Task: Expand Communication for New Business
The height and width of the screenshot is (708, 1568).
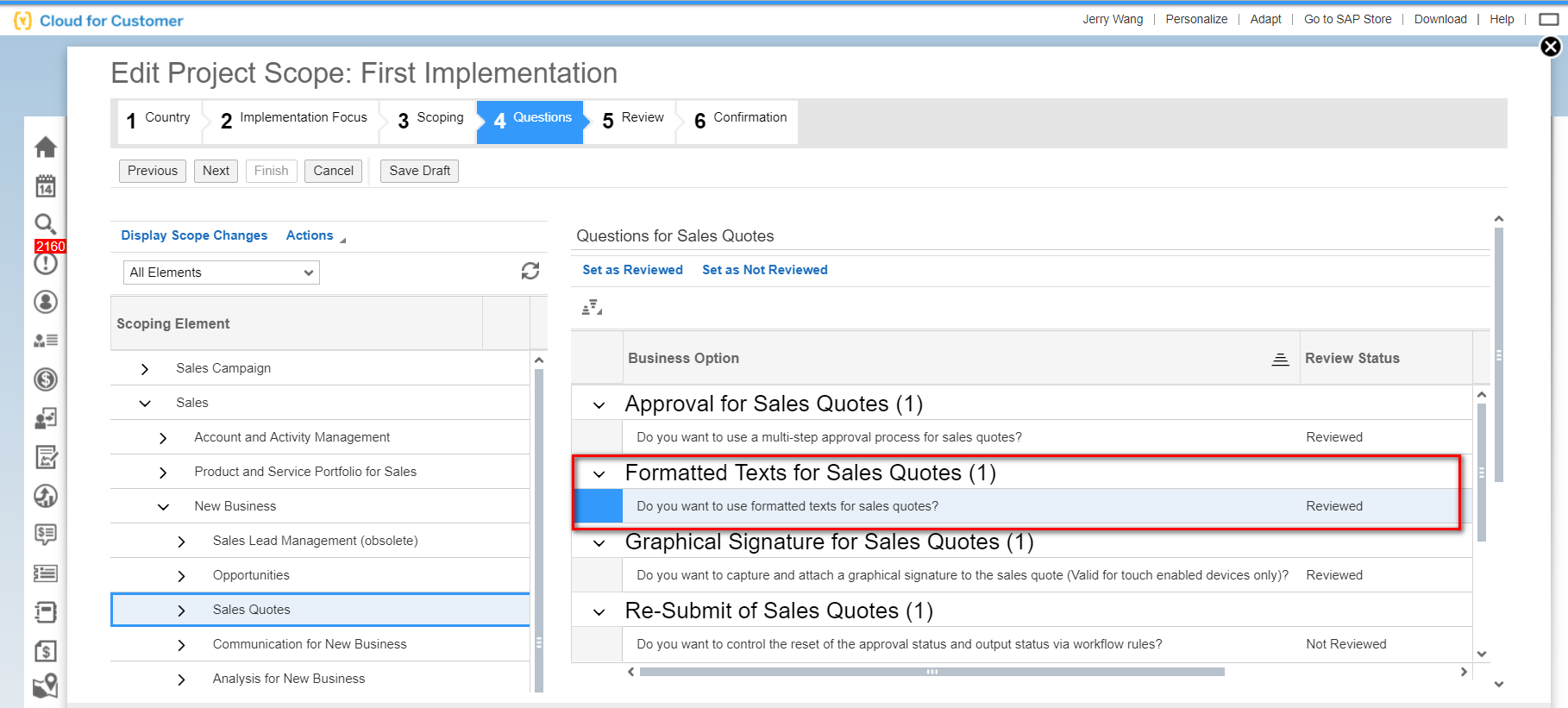Action: (x=181, y=645)
